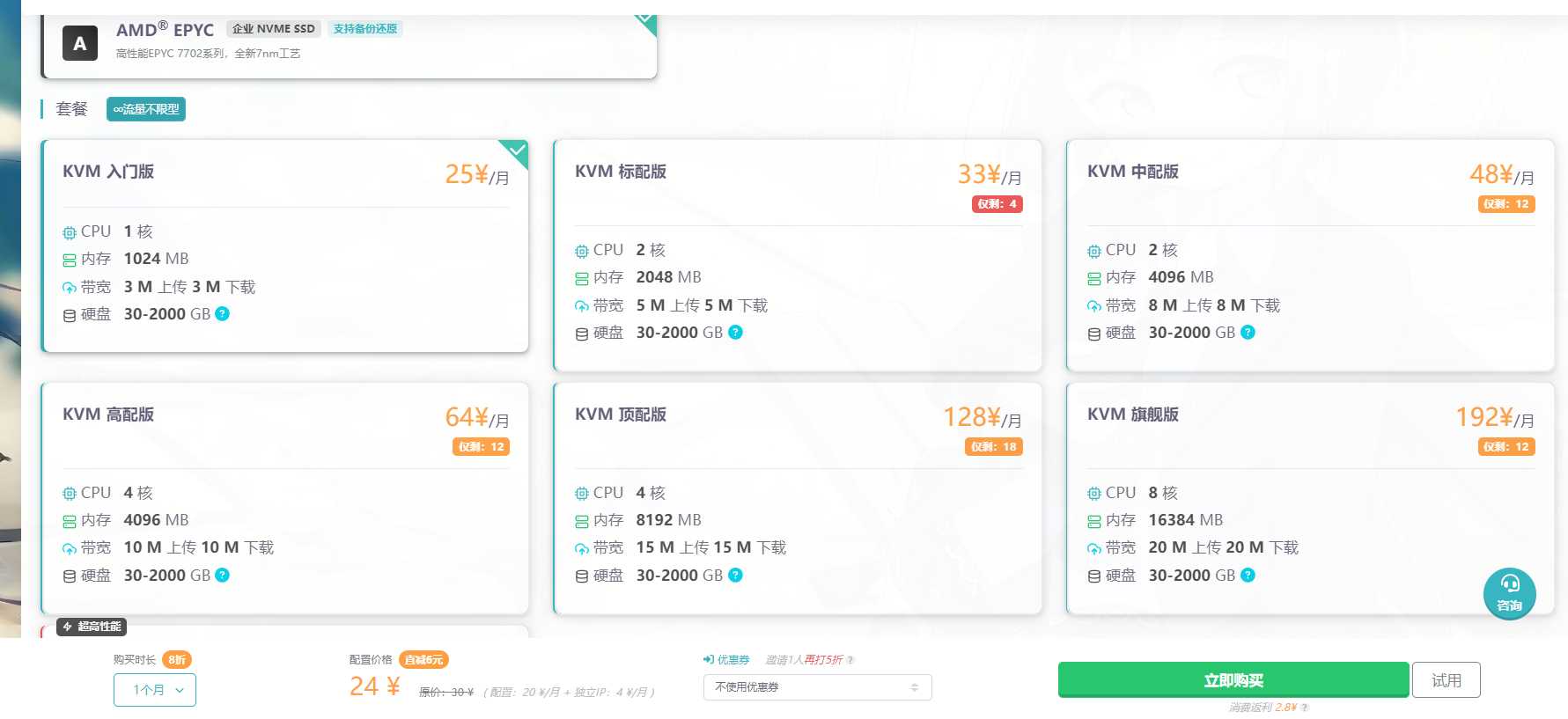Open the 优惠券 coupon link
Viewport: 1568px width, 719px height.
point(726,660)
